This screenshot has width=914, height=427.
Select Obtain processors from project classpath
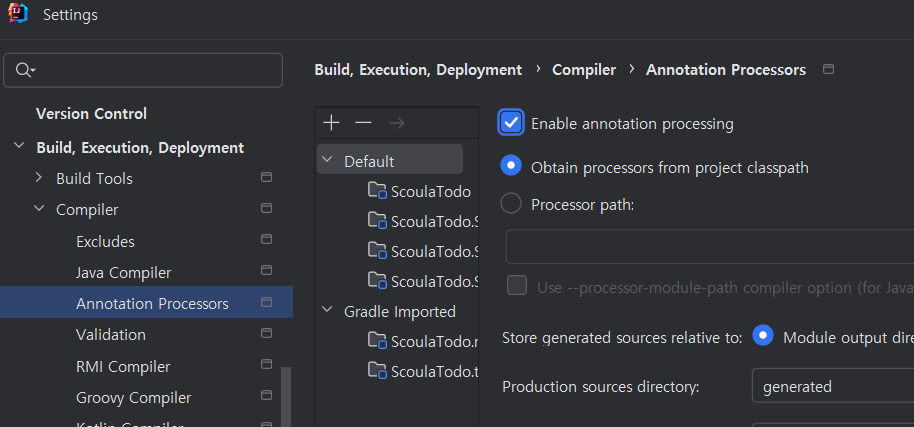tap(511, 167)
